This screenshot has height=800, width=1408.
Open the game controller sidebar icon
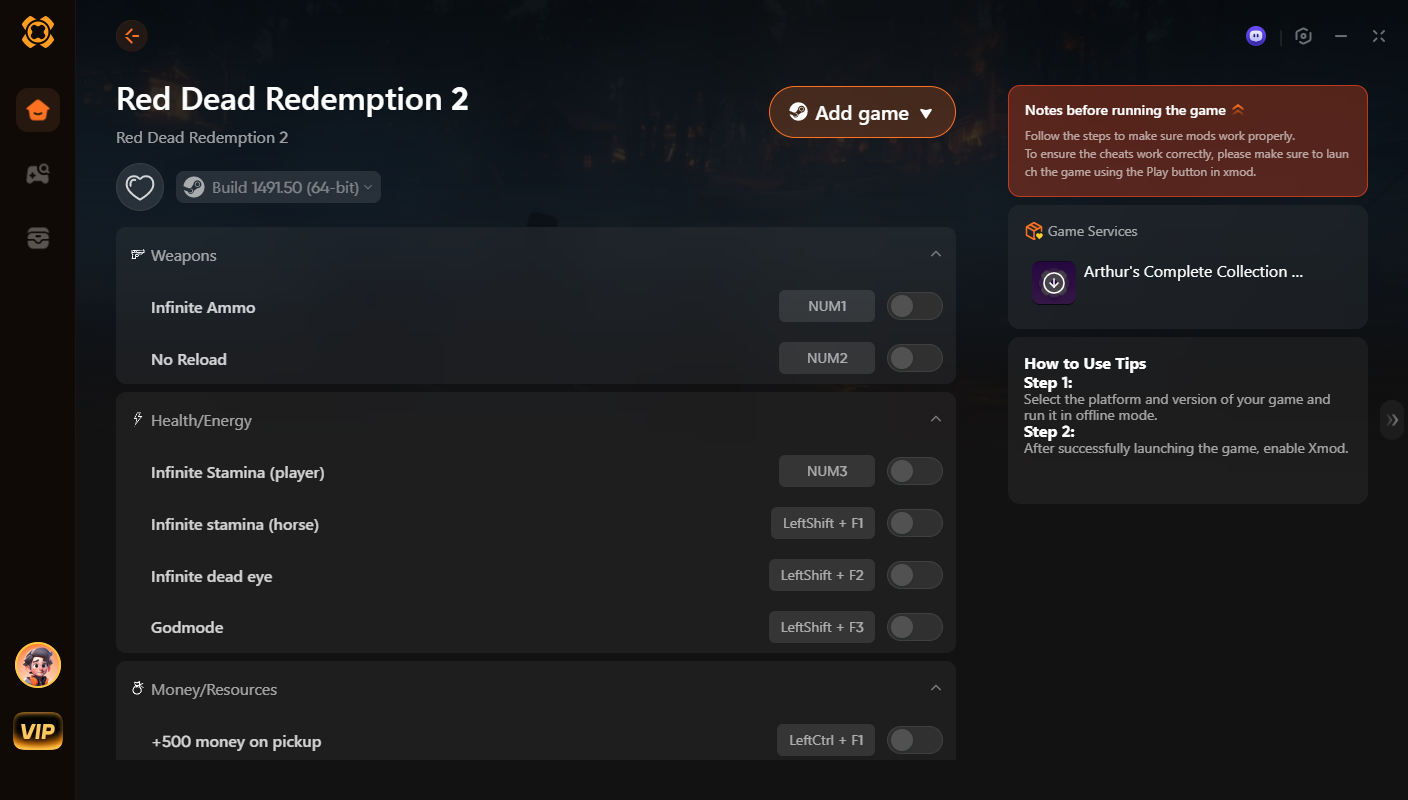coord(38,174)
